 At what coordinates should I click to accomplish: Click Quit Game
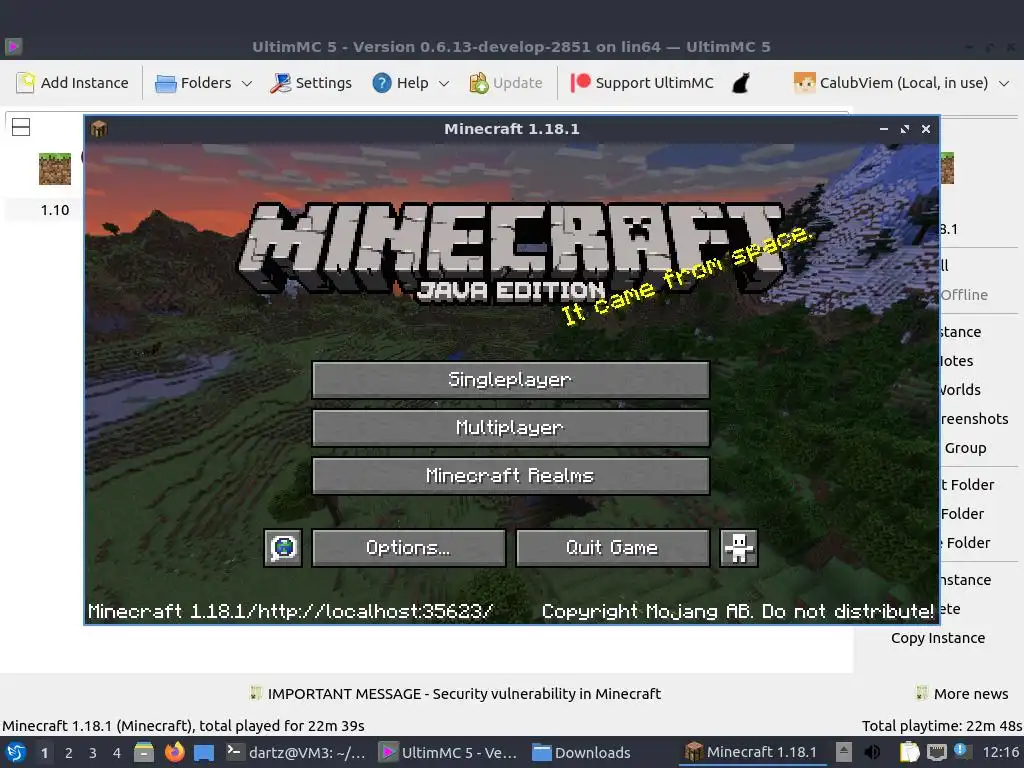coord(613,547)
